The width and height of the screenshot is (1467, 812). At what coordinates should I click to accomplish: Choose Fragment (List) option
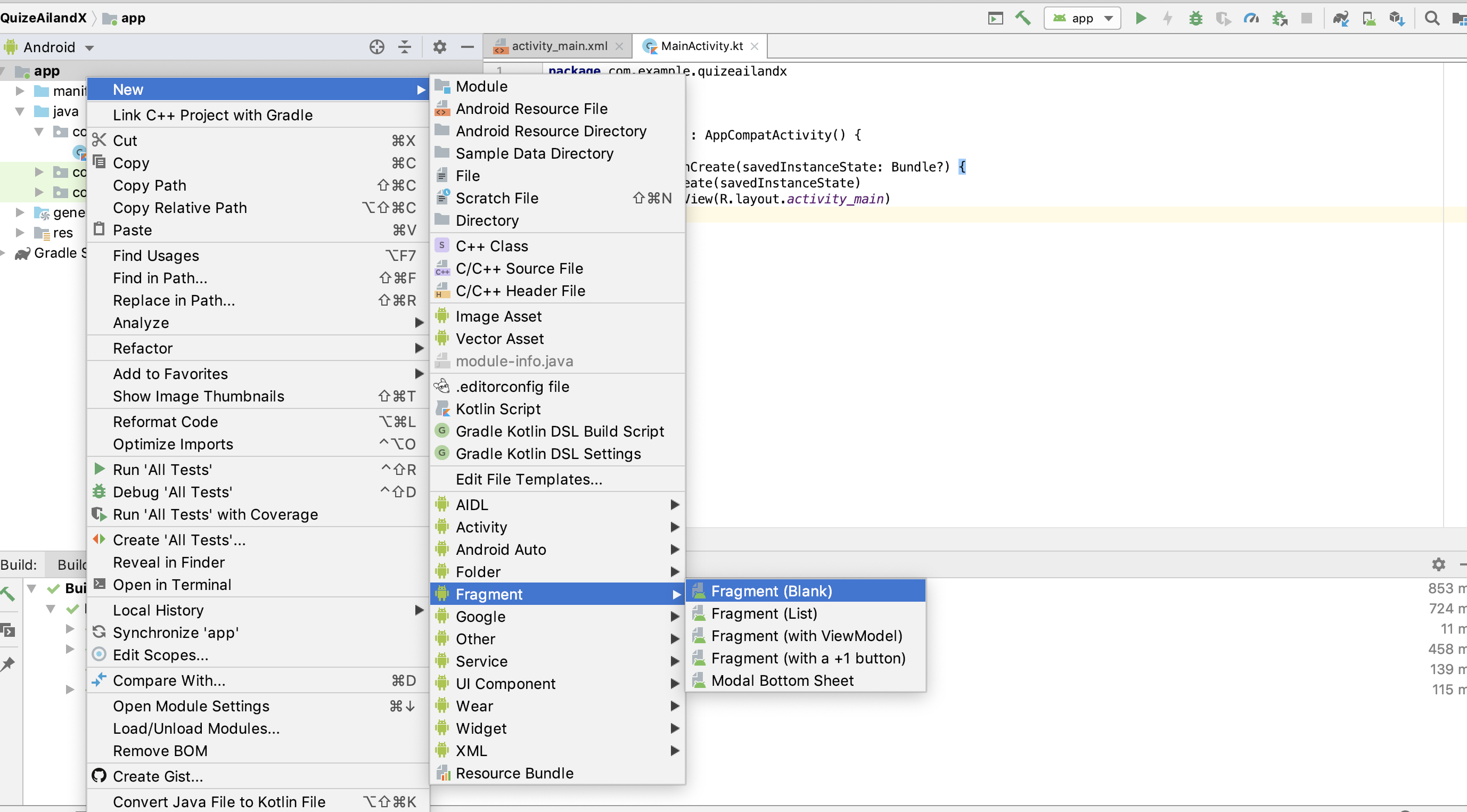(806, 613)
